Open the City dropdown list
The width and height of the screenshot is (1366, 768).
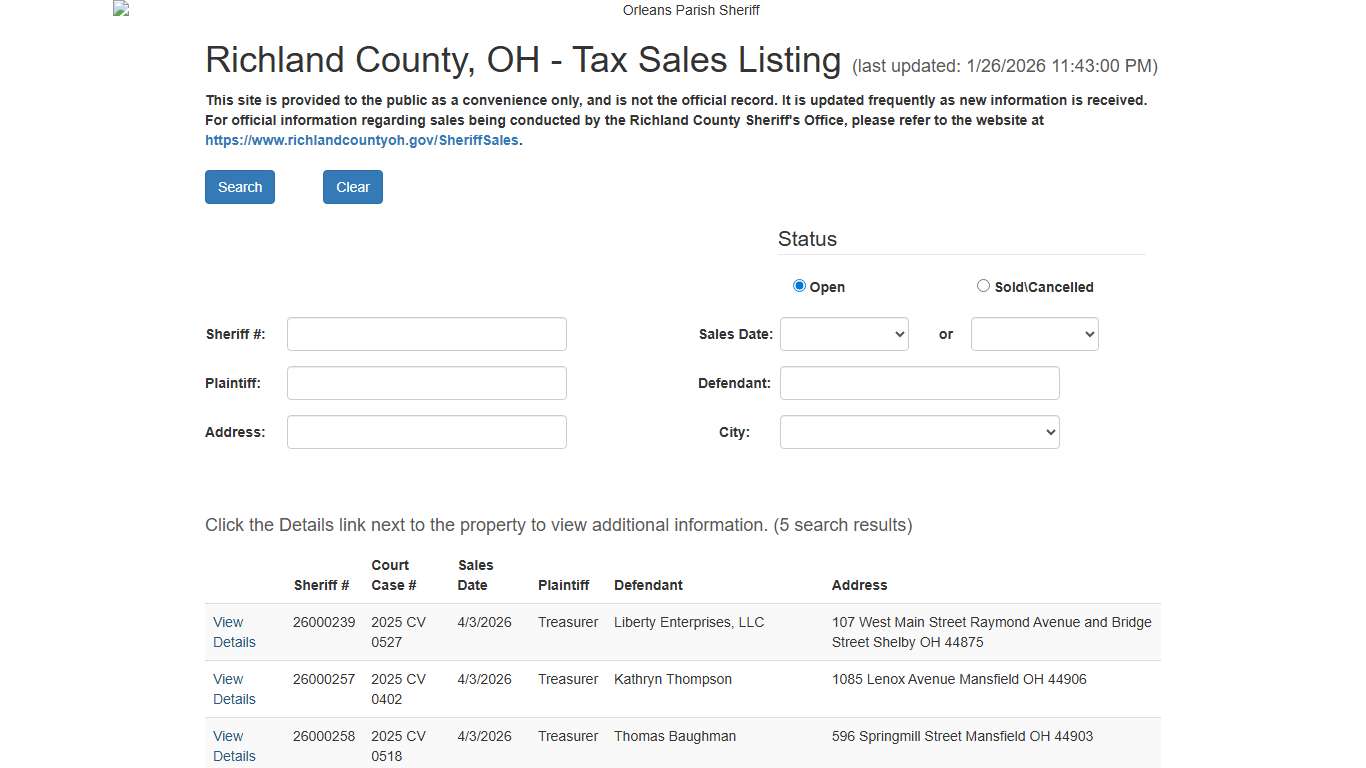pyautogui.click(x=918, y=431)
